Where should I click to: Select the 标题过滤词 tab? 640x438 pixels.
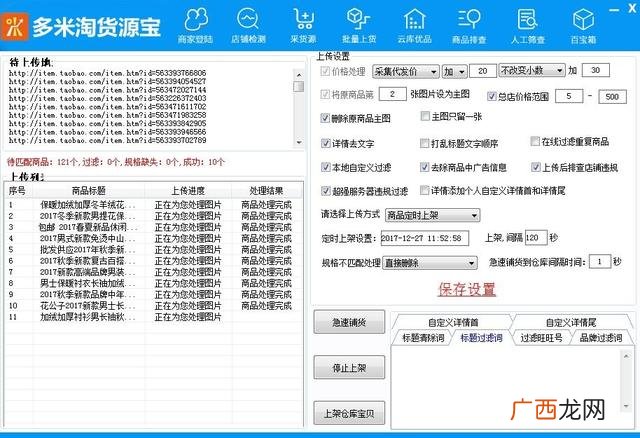click(481, 338)
